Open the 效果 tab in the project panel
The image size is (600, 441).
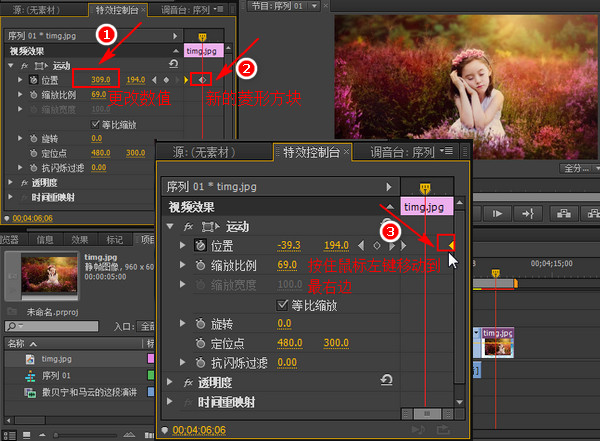coord(80,240)
